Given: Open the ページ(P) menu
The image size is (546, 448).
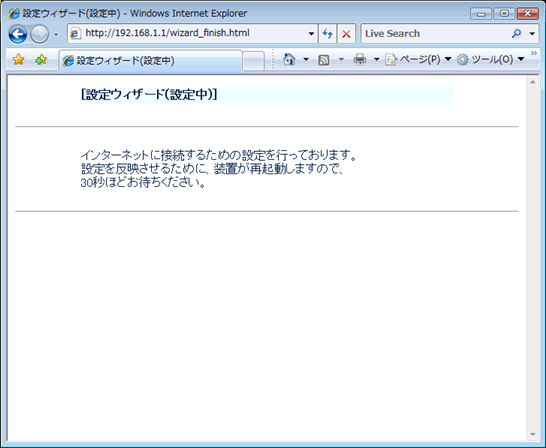Looking at the screenshot, I should pyautogui.click(x=418, y=60).
